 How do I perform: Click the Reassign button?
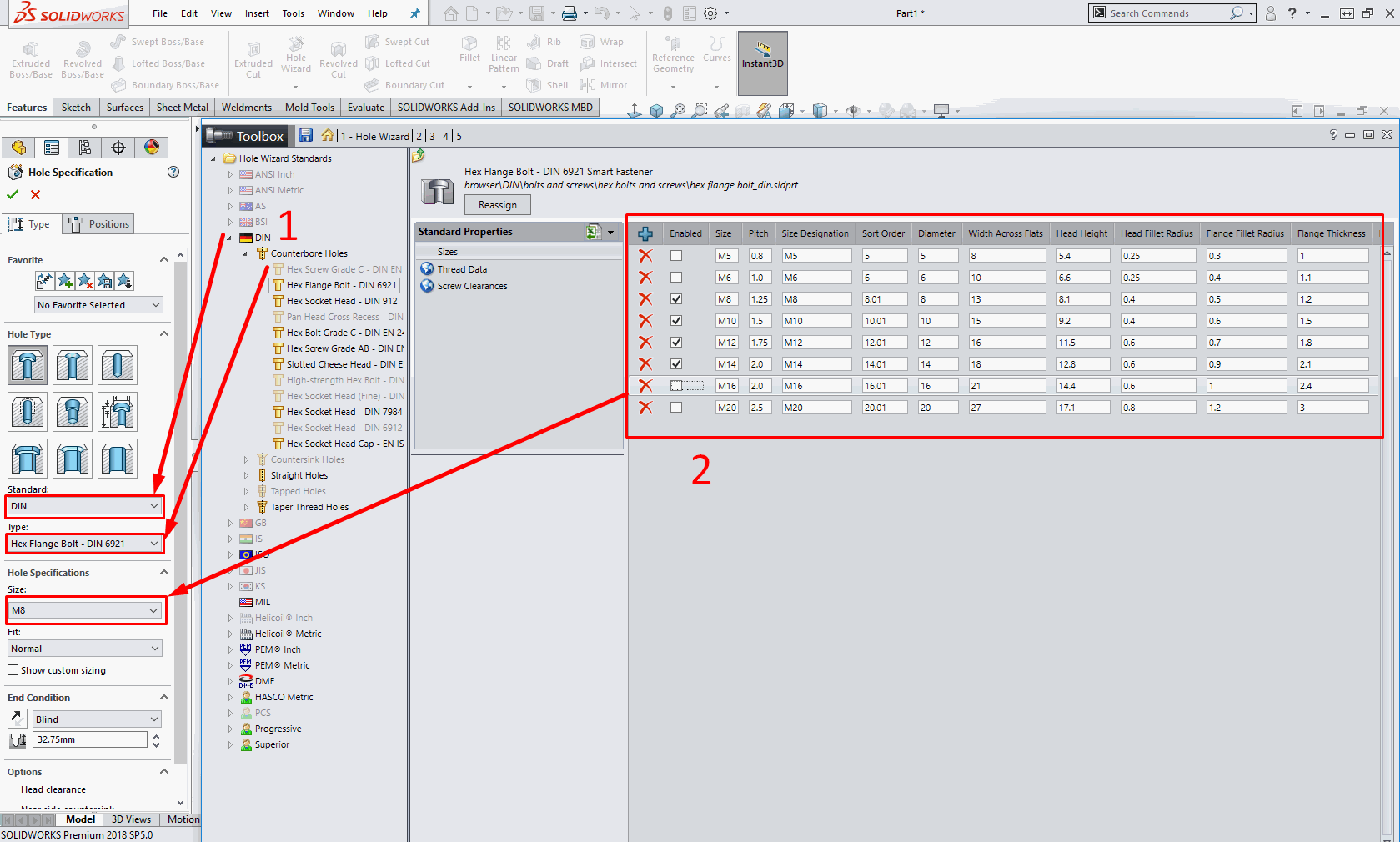[498, 205]
